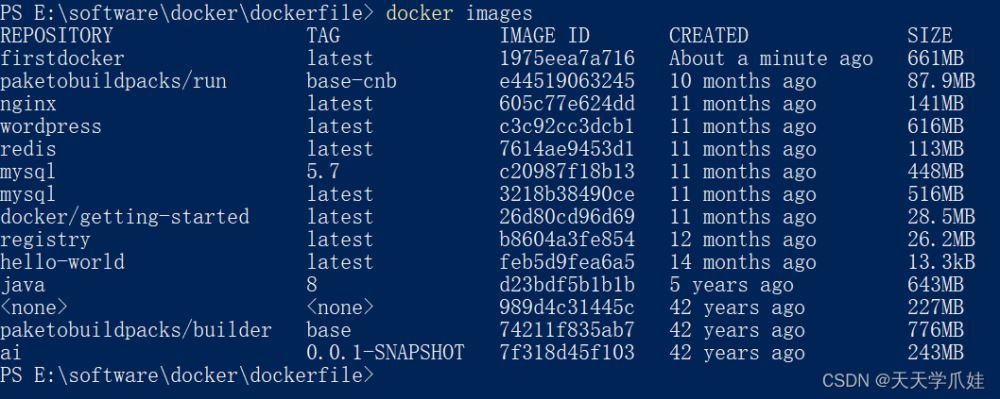
Task: Click the 13.3kB size value
Action: [x=941, y=263]
